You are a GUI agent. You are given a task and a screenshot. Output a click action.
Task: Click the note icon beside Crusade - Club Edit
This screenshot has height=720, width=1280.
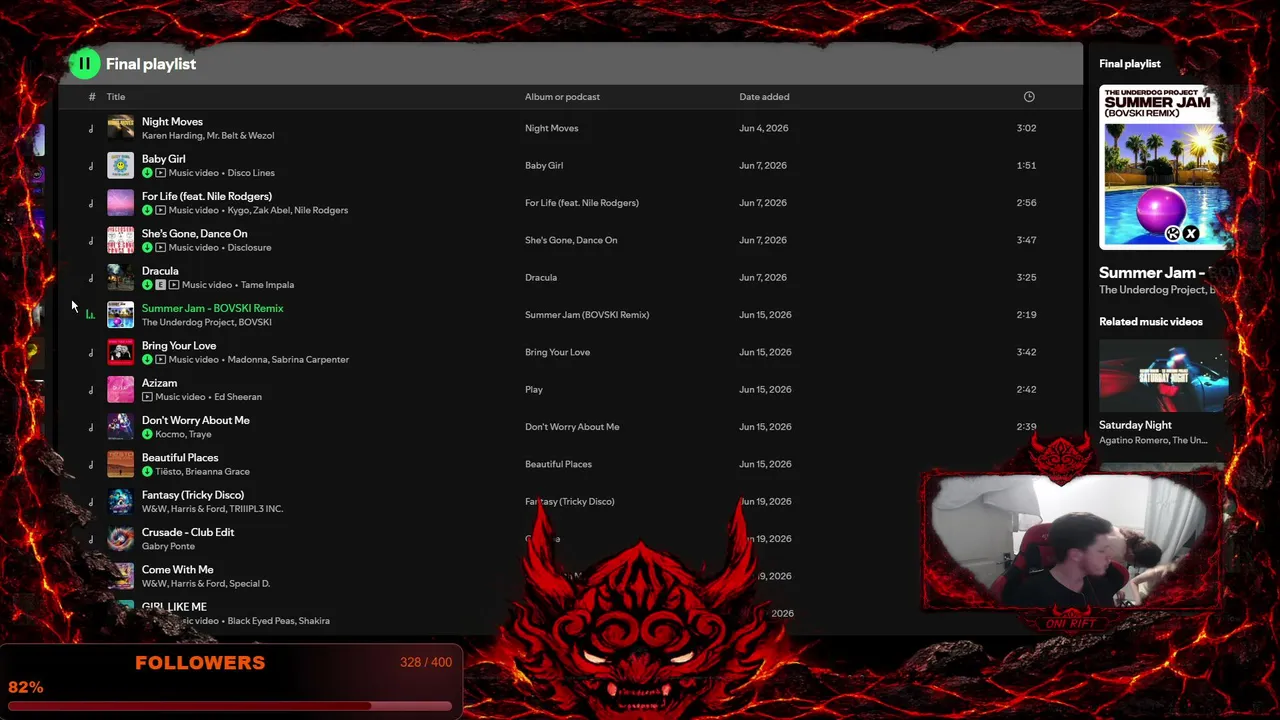(91, 539)
